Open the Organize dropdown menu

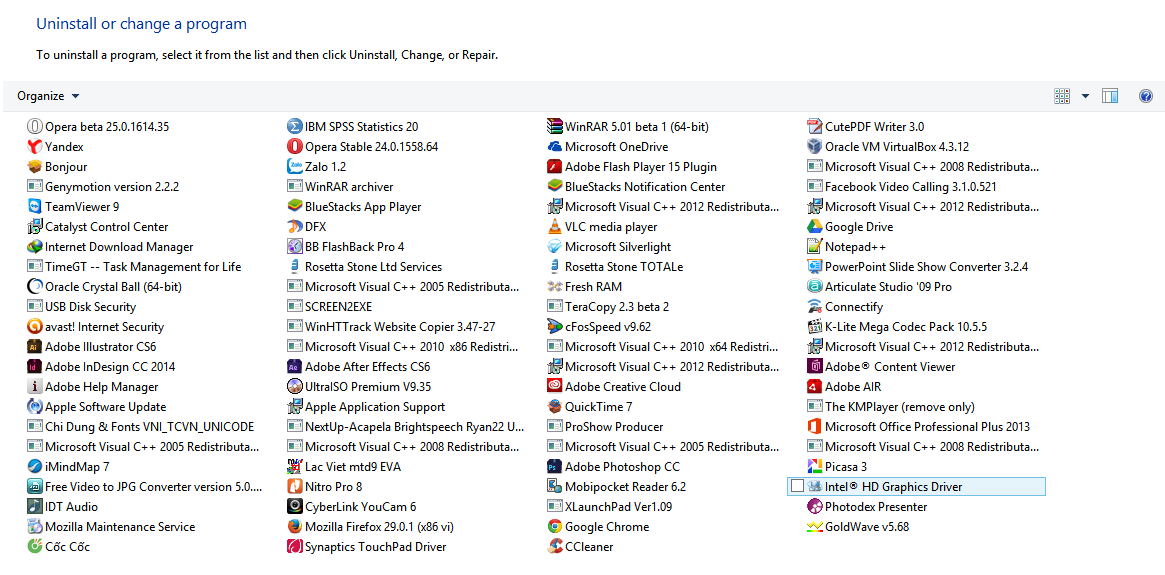[48, 97]
